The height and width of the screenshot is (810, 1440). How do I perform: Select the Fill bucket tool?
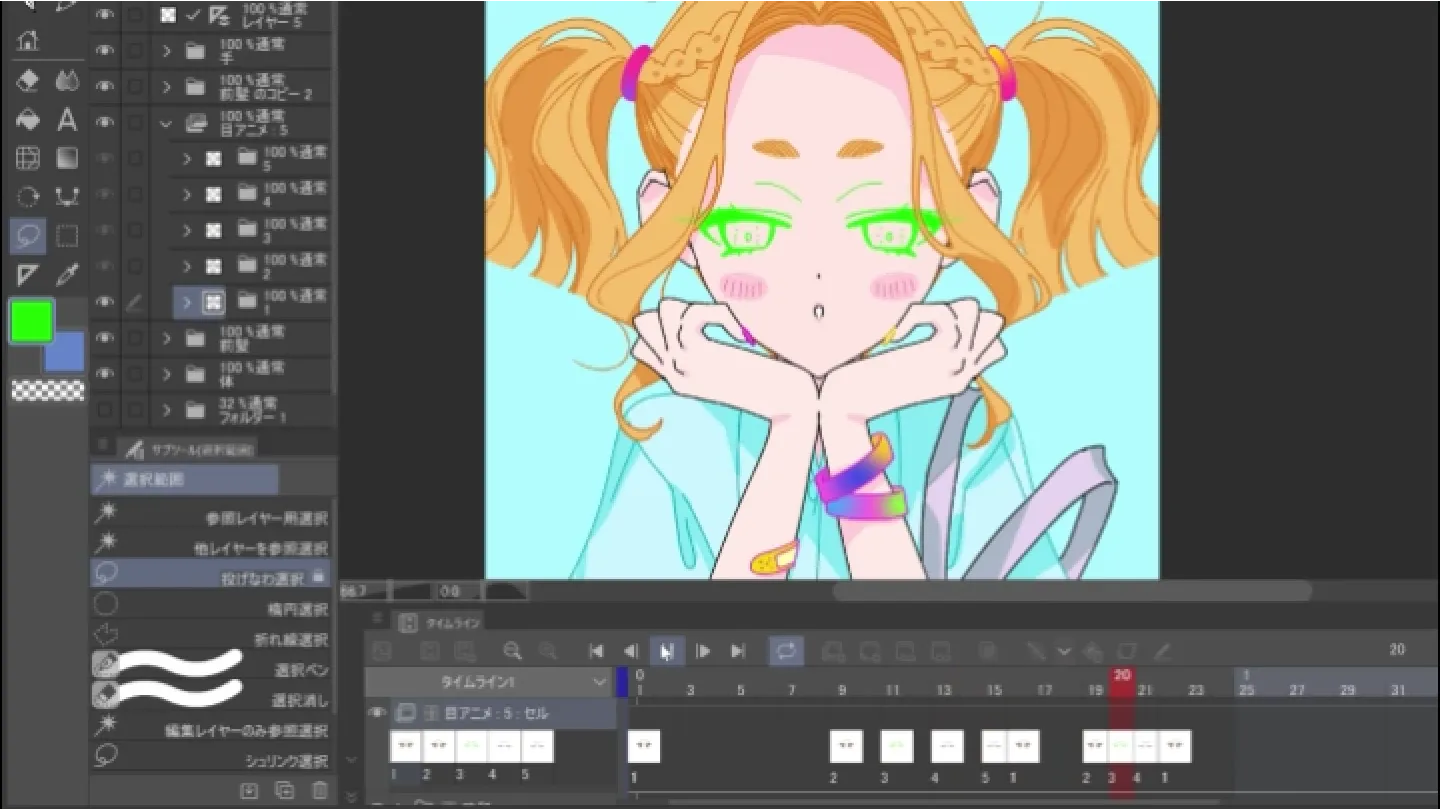tap(28, 120)
